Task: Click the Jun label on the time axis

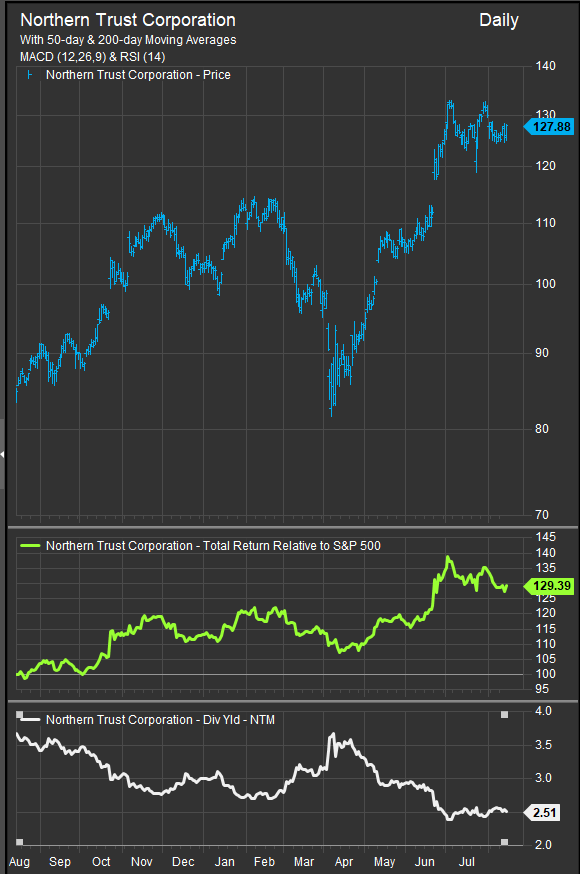Action: pos(425,862)
